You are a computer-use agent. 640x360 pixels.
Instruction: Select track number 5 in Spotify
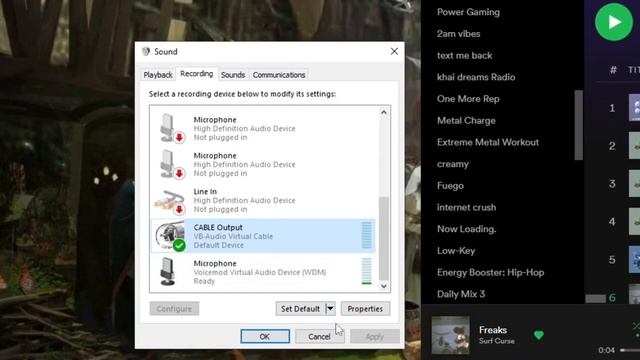(612, 260)
